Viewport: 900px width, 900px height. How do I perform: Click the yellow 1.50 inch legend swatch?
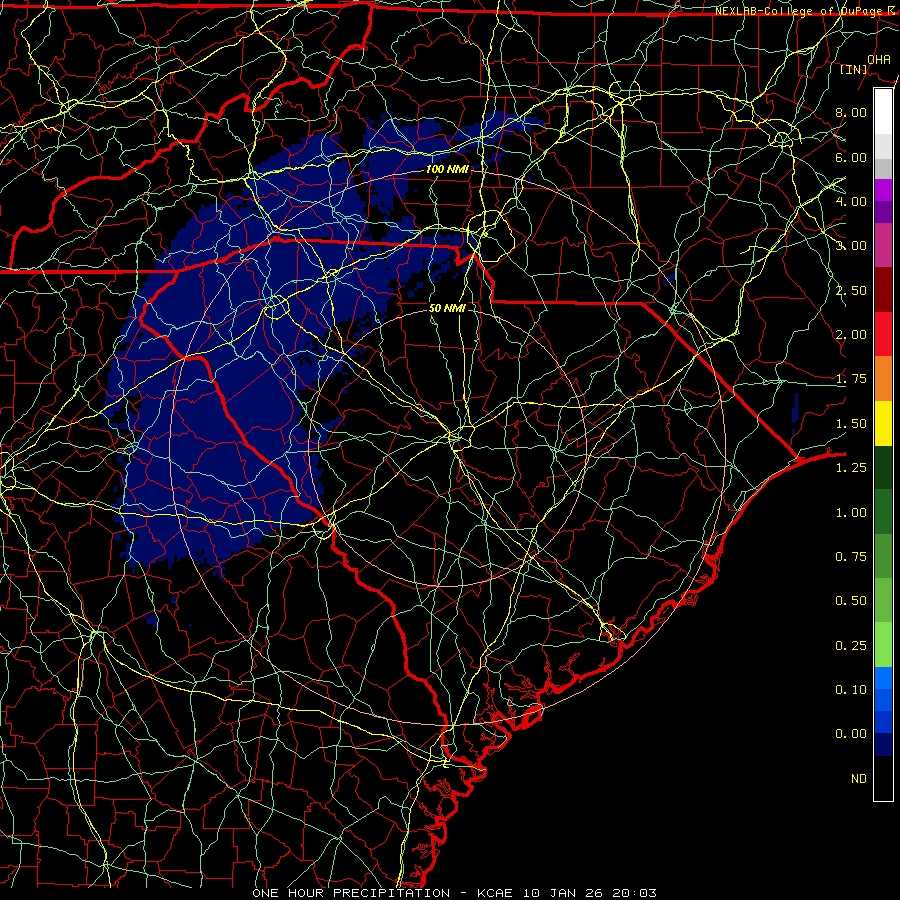click(x=883, y=424)
